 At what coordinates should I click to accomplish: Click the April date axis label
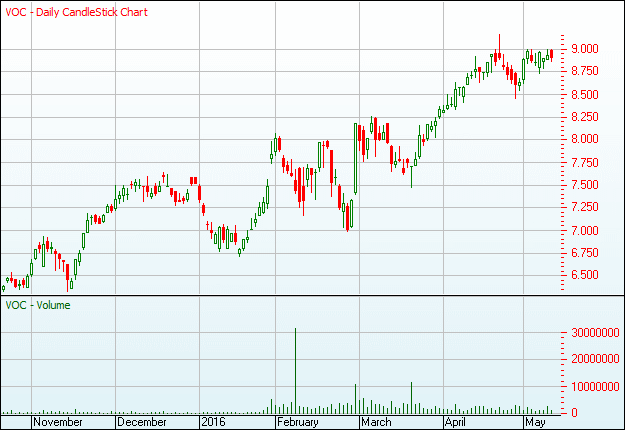[455, 422]
